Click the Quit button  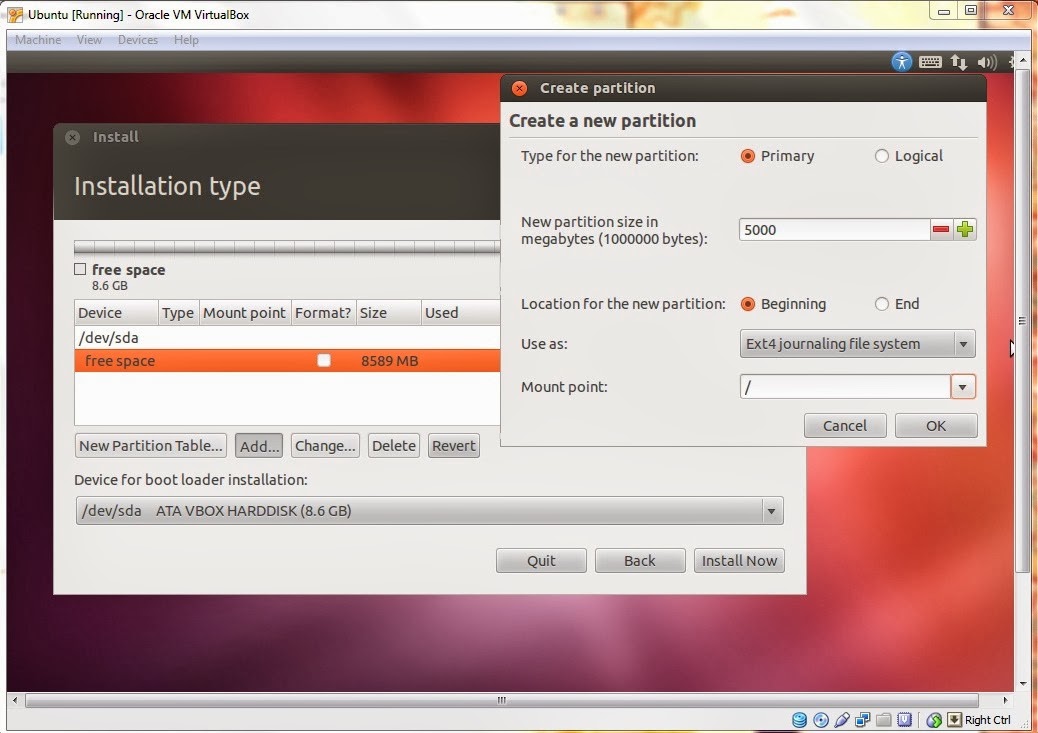point(541,560)
